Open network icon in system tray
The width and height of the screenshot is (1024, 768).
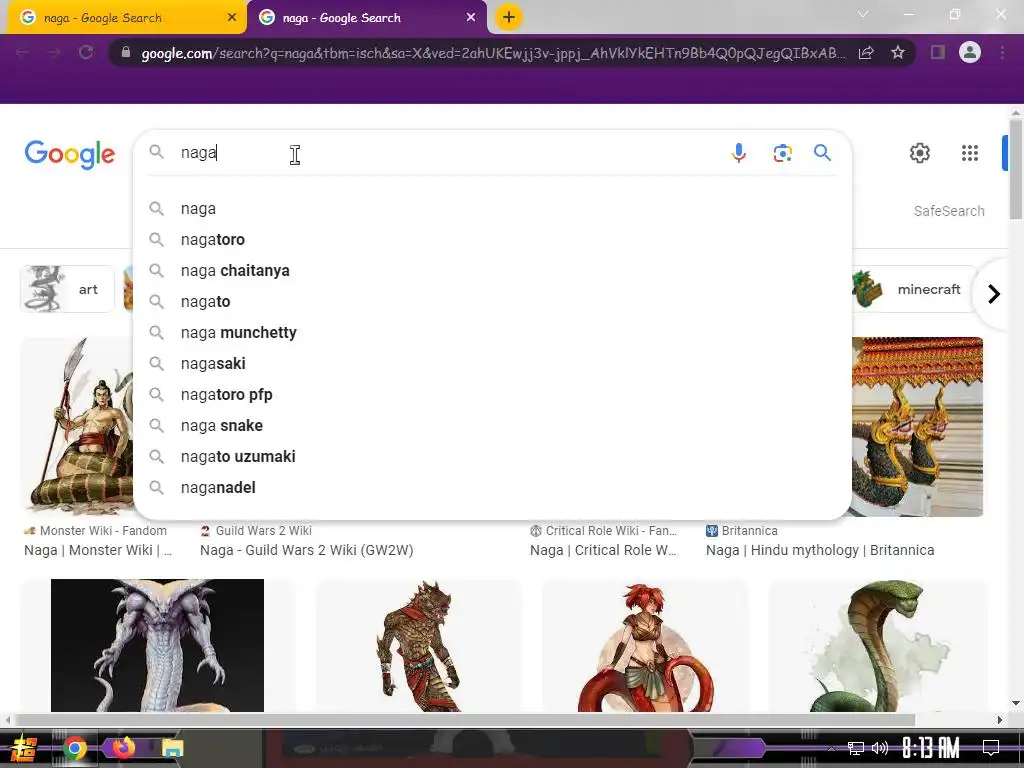click(855, 748)
